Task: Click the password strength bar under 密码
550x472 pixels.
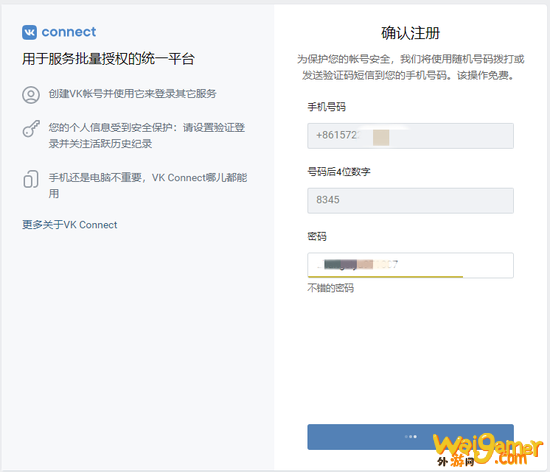Action: point(385,277)
